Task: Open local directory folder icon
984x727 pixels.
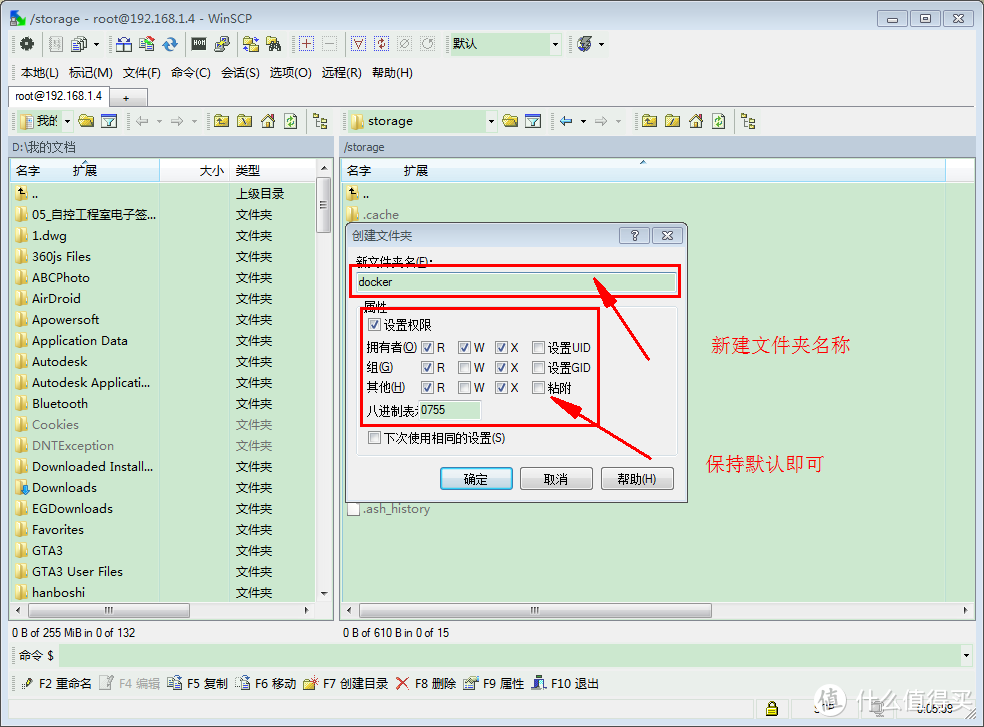Action: (x=86, y=121)
